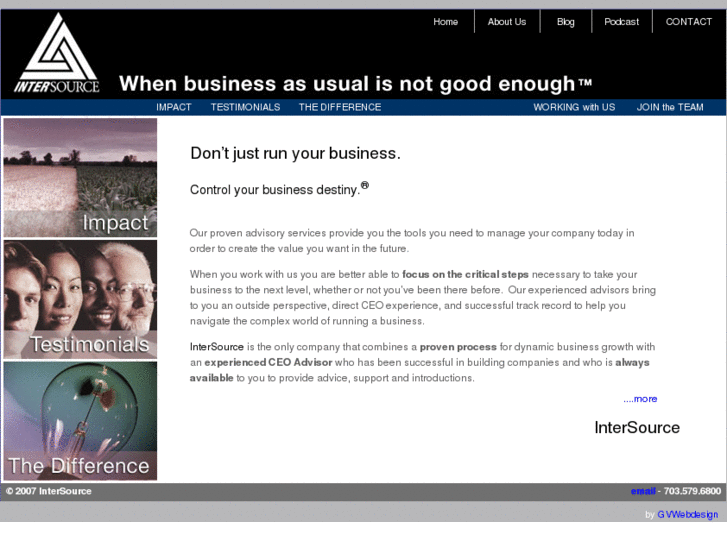This screenshot has height=545, width=727.
Task: Click the bold phrase experienced CEO Advisor
Action: [268, 363]
